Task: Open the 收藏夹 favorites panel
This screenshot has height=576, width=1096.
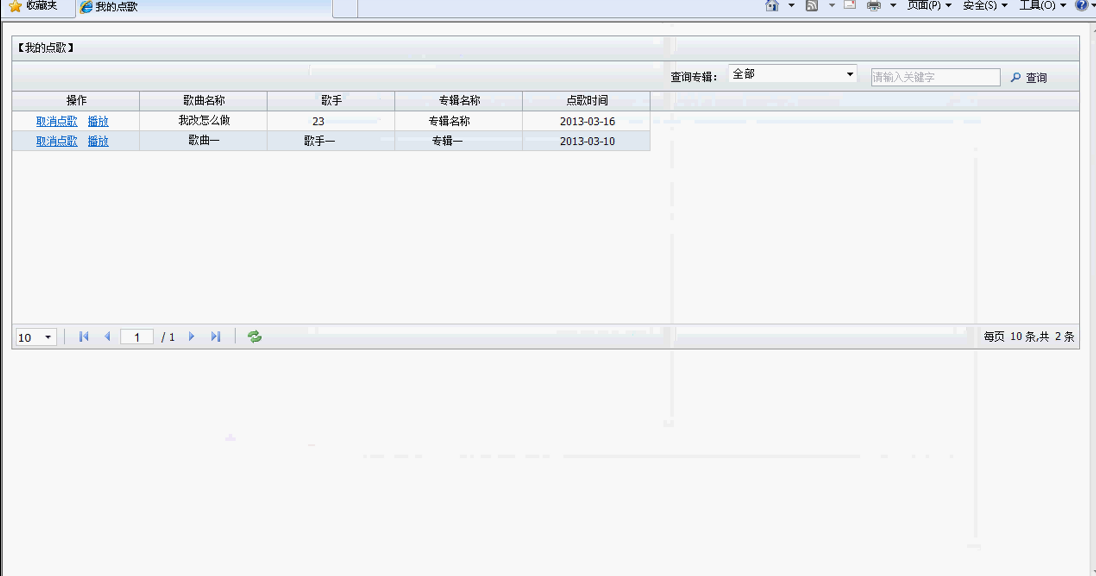Action: [x=34, y=6]
